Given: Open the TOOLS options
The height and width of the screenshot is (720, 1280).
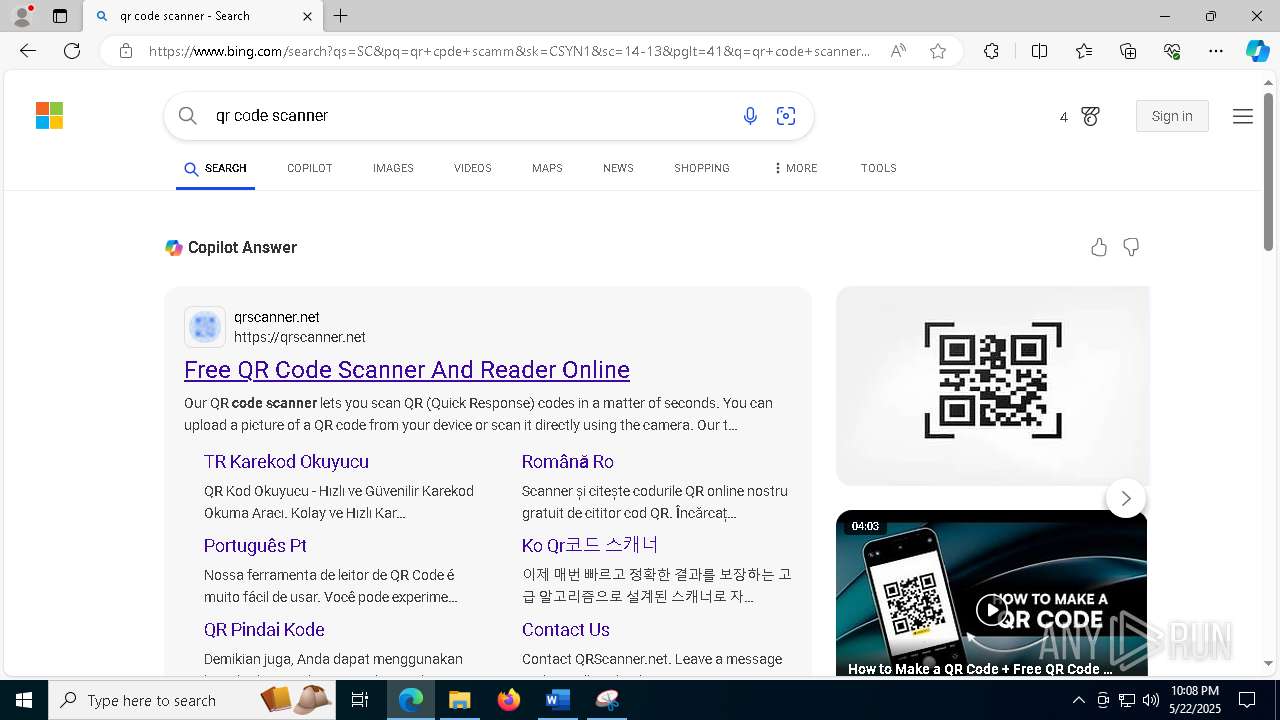Looking at the screenshot, I should tap(878, 168).
